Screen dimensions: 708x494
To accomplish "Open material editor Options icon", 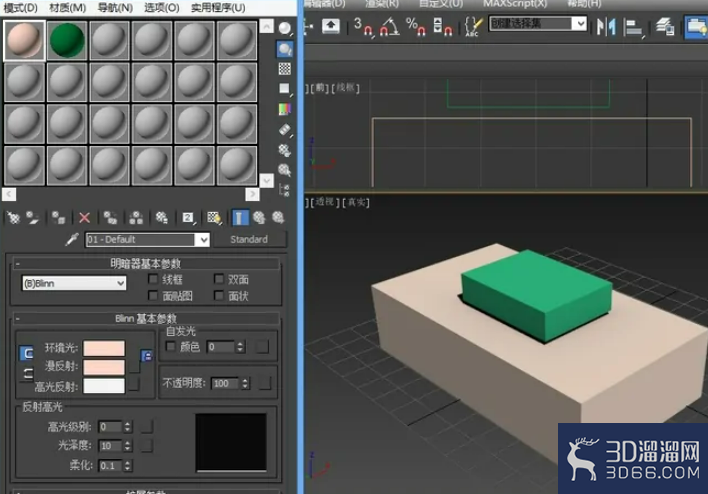I will 284,150.
